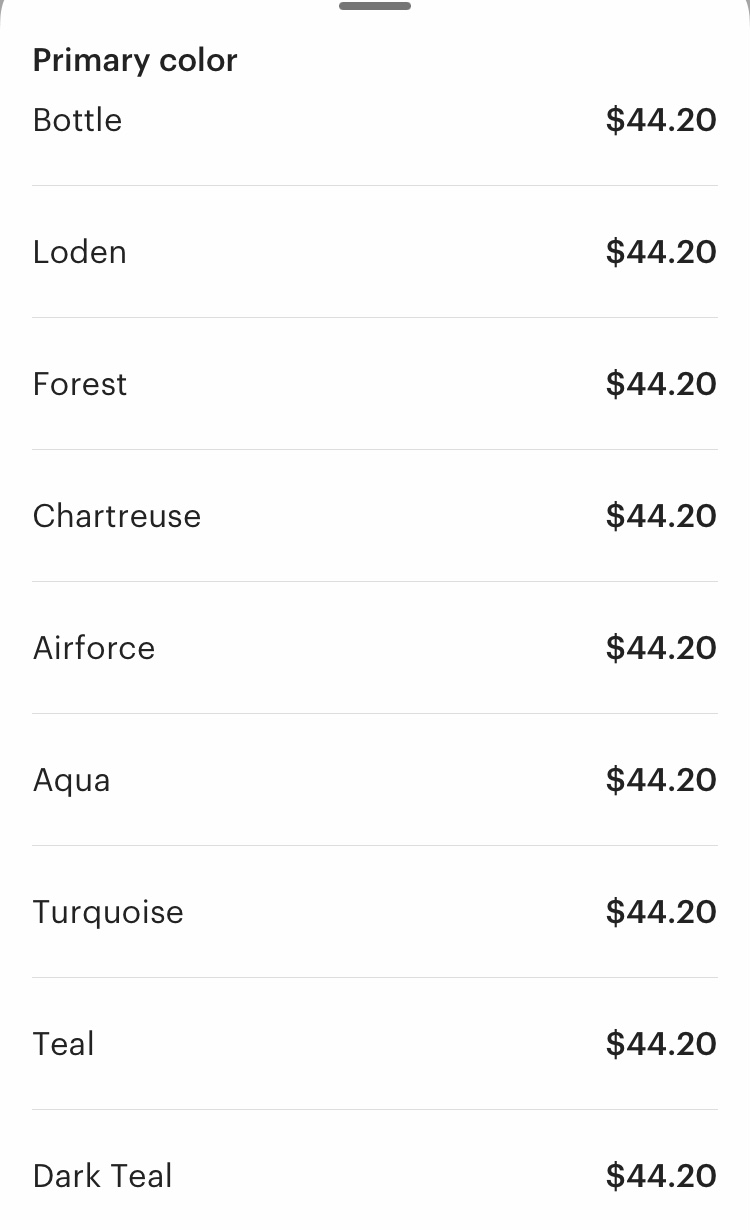Tap the sheet drag handle at top
Viewport: 750px width, 1230px height.
(x=375, y=6)
